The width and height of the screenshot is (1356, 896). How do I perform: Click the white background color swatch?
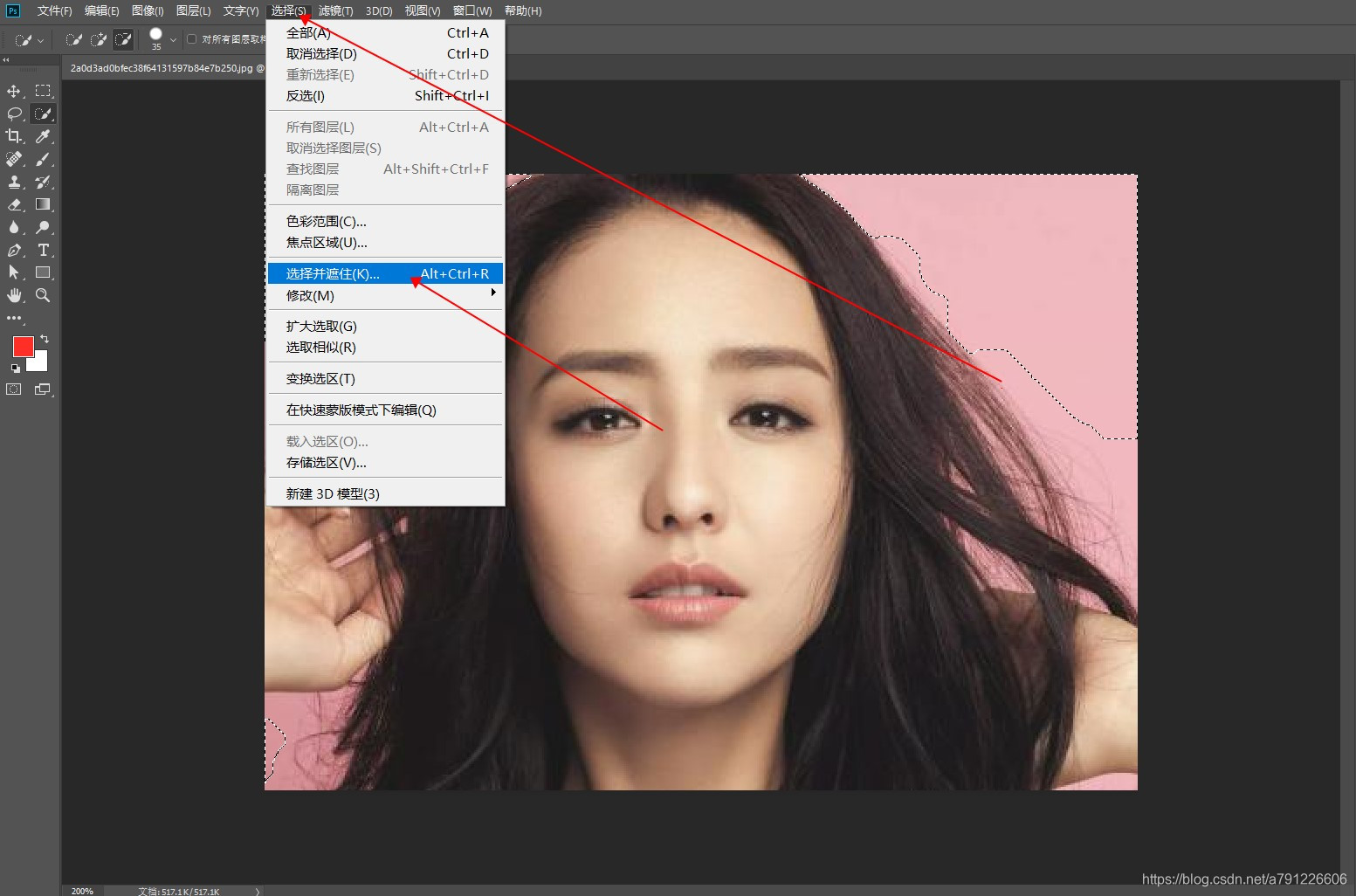pyautogui.click(x=40, y=363)
